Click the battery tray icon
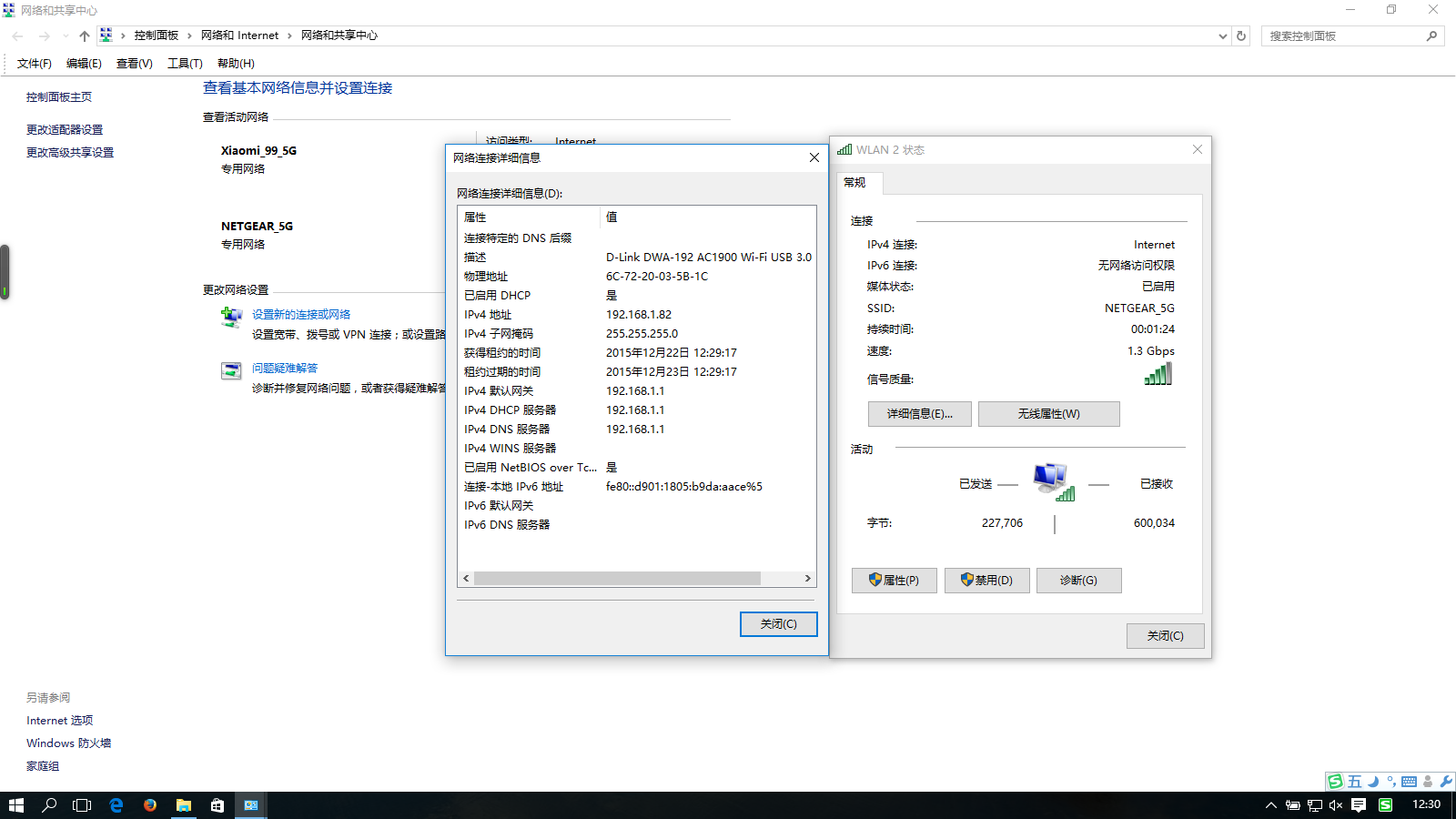 coord(1292,805)
